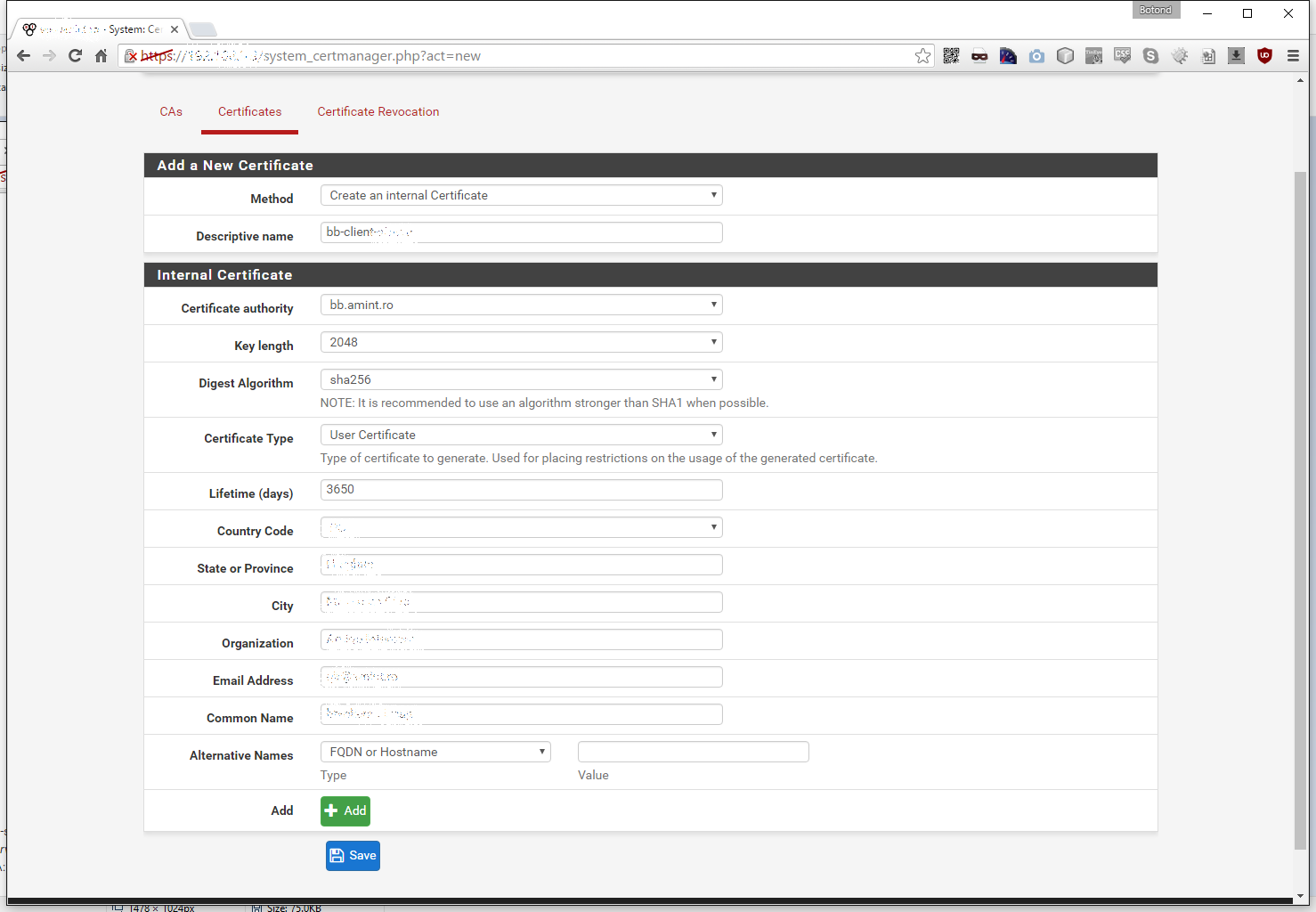Click the gray cube extension icon
Viewport: 1316px width, 912px height.
(x=1065, y=56)
